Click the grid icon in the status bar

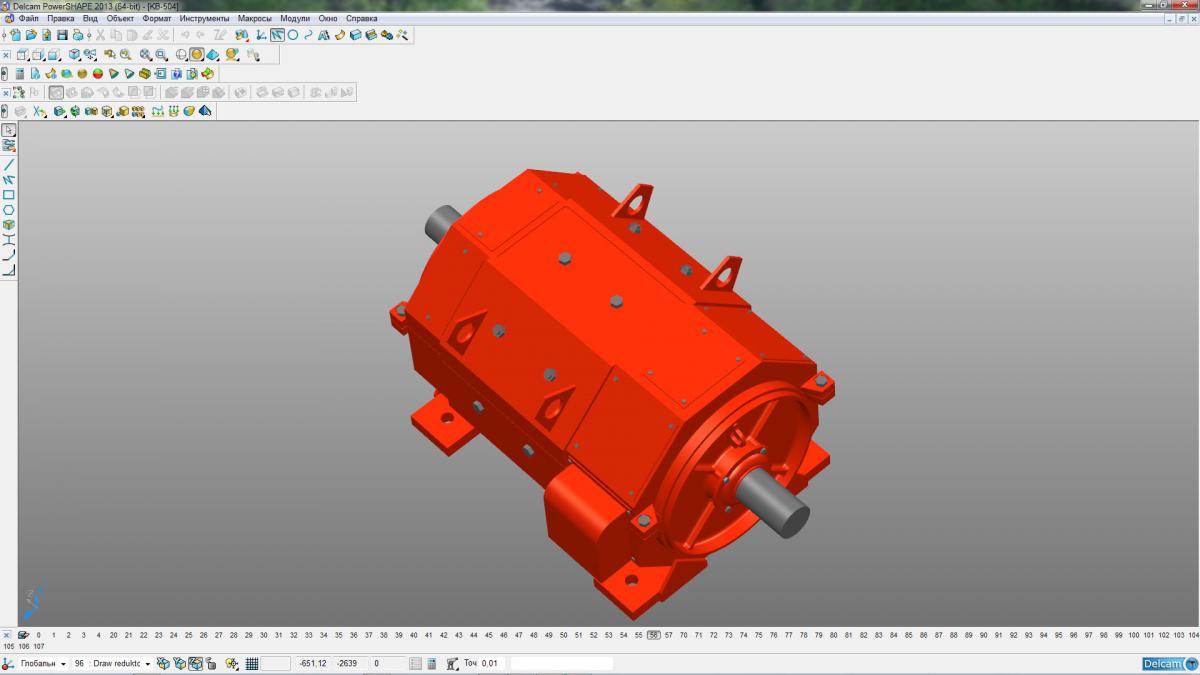[x=252, y=664]
